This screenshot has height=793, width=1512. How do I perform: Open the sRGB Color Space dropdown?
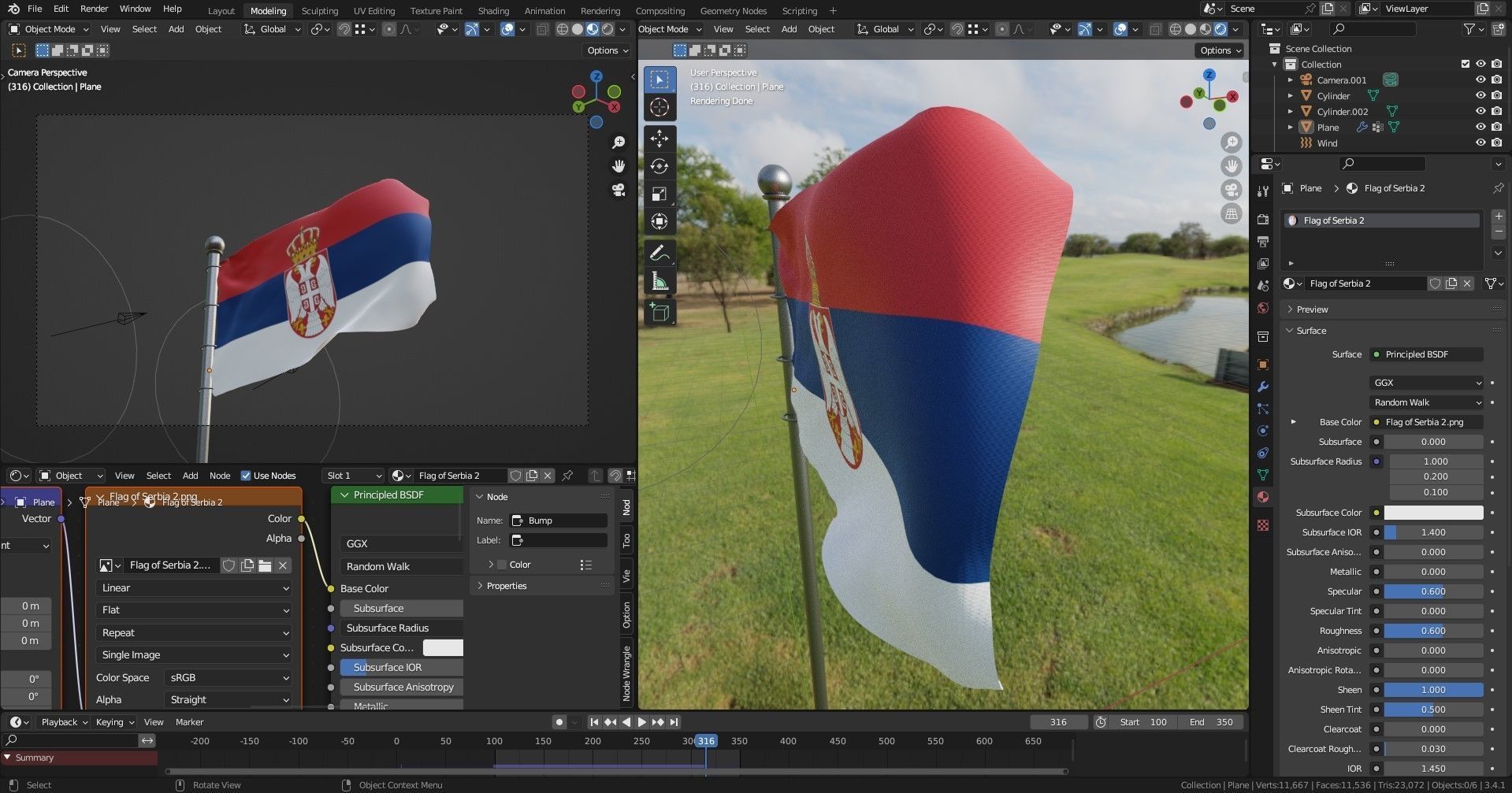pos(227,677)
